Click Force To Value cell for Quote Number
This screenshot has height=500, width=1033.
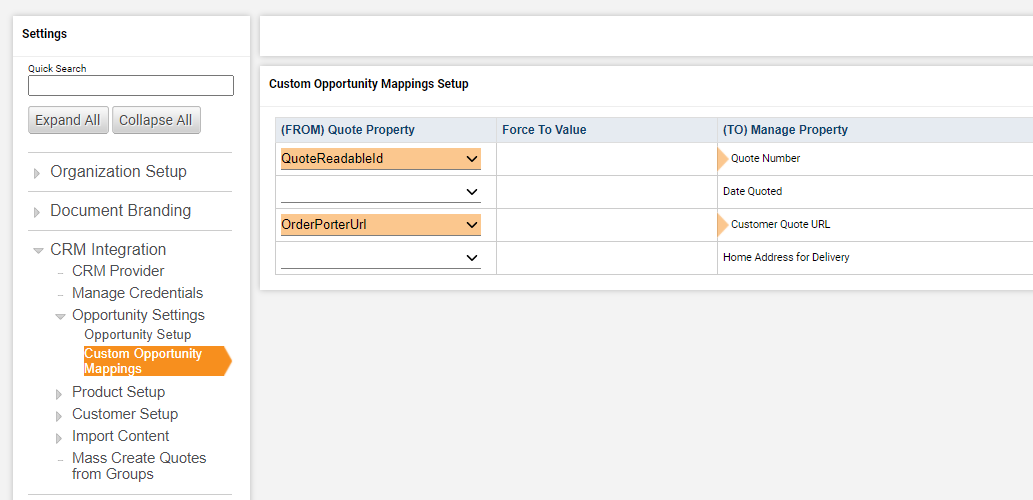[606, 159]
